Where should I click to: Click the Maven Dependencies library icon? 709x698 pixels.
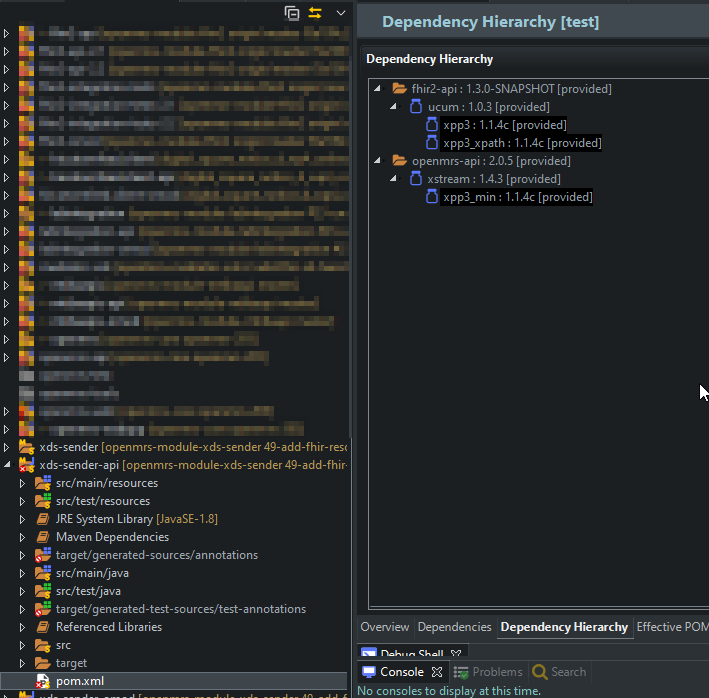coord(43,537)
